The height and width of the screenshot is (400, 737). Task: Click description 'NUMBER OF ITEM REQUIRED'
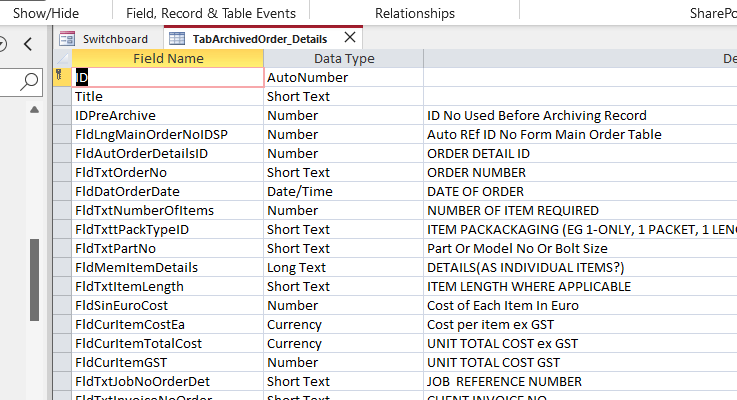[x=513, y=211]
